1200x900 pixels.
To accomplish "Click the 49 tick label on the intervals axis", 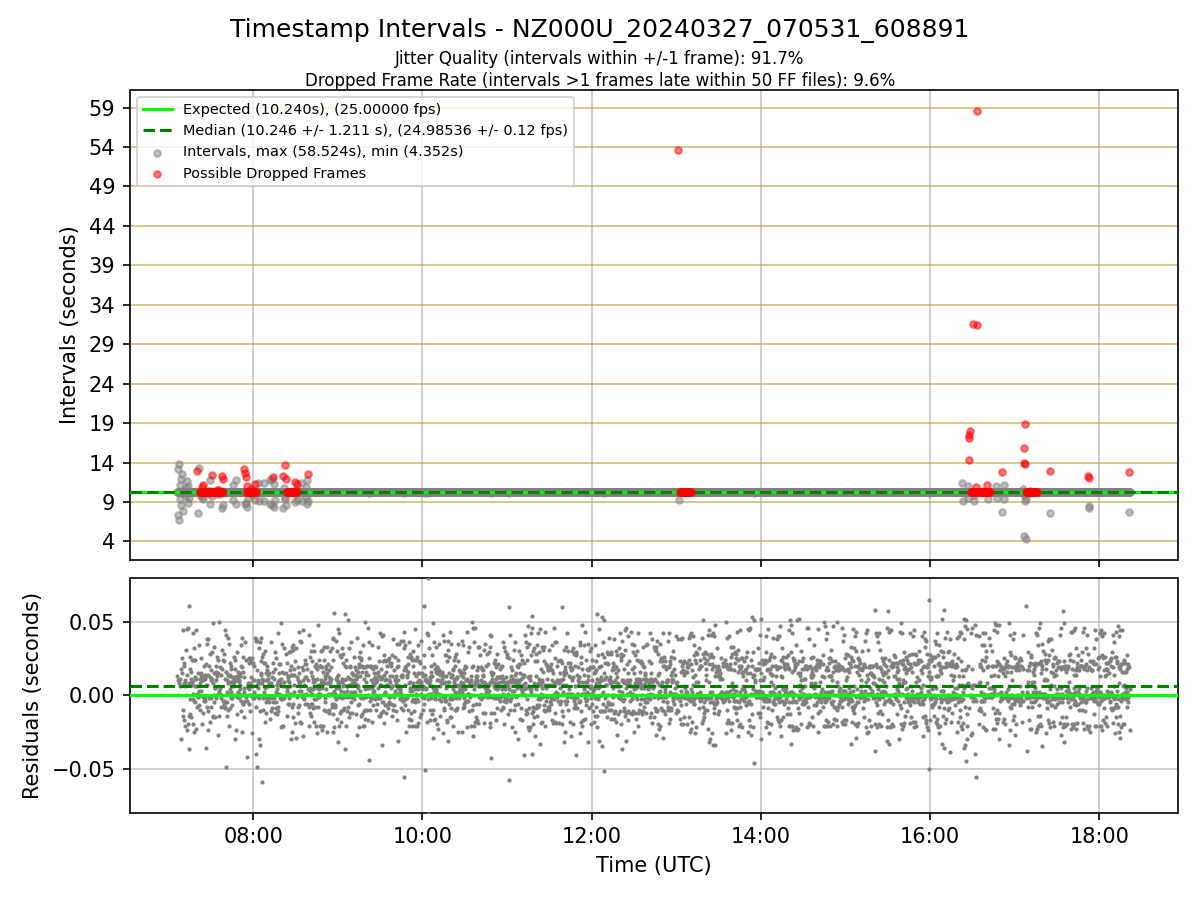I will tap(104, 187).
